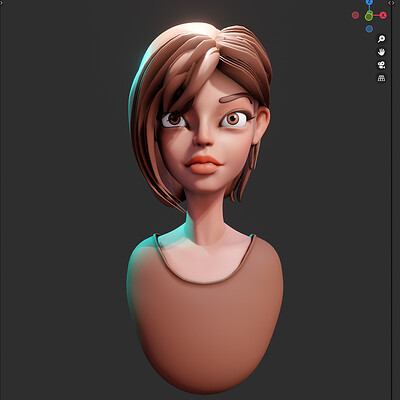The width and height of the screenshot is (400, 400).
Task: Click the blue Z axis handle at top
Action: 369,2
